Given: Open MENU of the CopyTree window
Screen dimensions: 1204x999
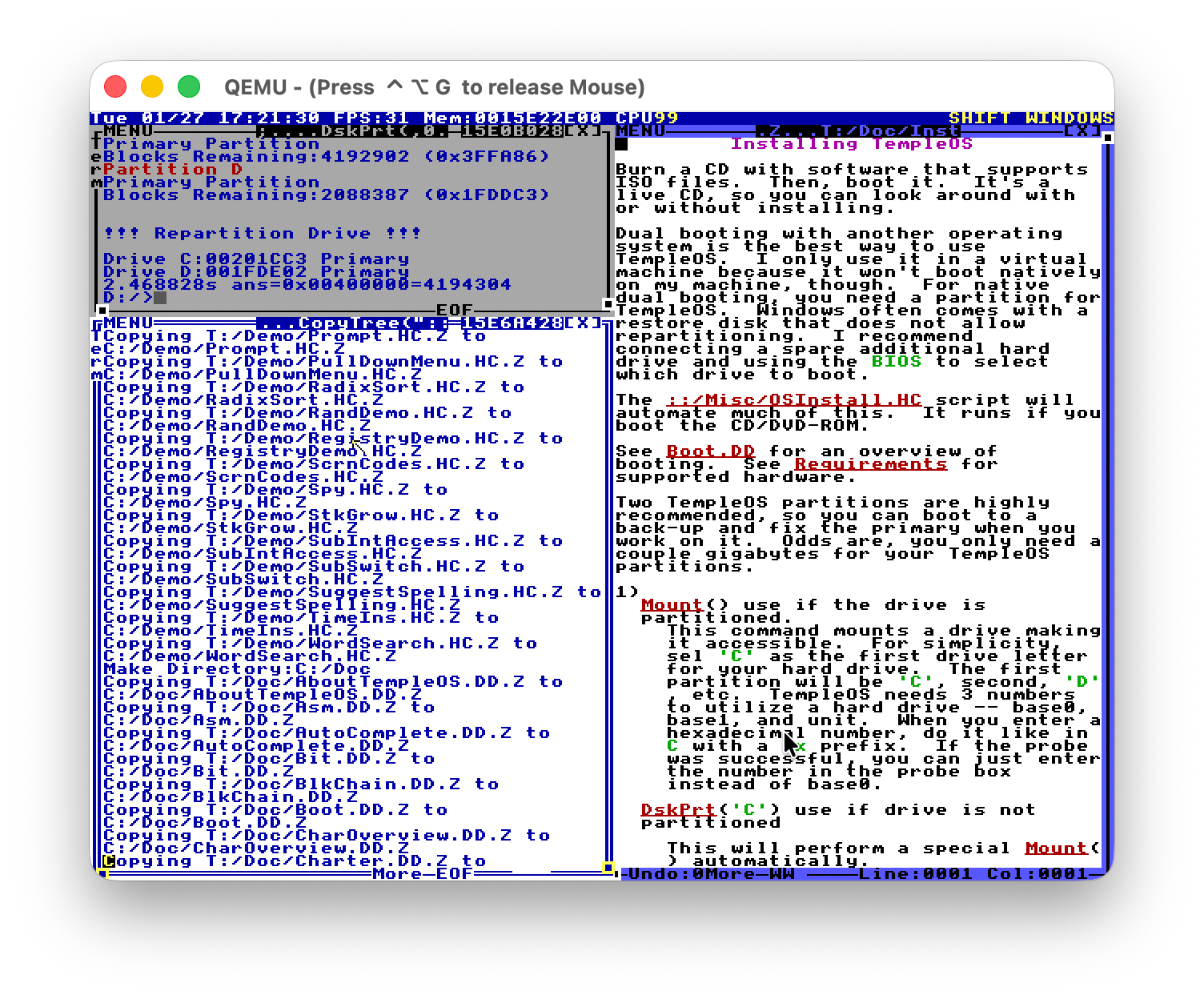Looking at the screenshot, I should point(128,323).
